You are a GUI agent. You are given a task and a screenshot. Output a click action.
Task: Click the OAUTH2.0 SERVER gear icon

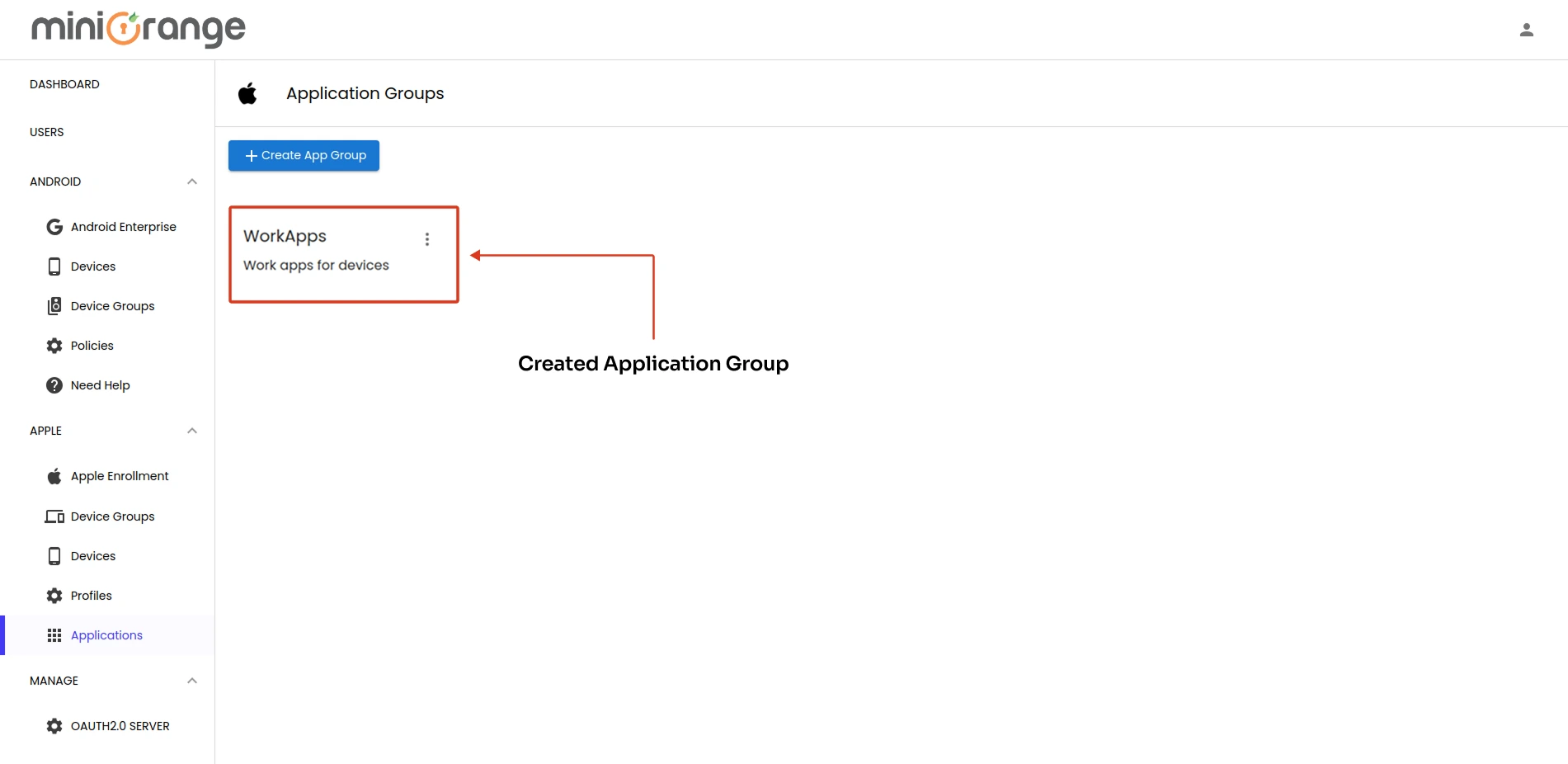click(x=54, y=725)
